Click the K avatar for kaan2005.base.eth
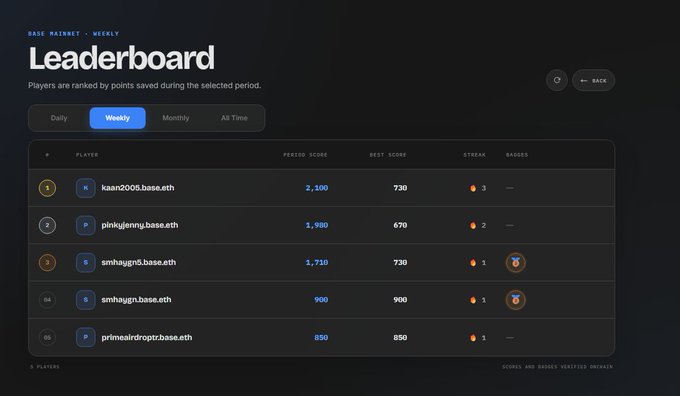The width and height of the screenshot is (680, 396). pos(85,188)
